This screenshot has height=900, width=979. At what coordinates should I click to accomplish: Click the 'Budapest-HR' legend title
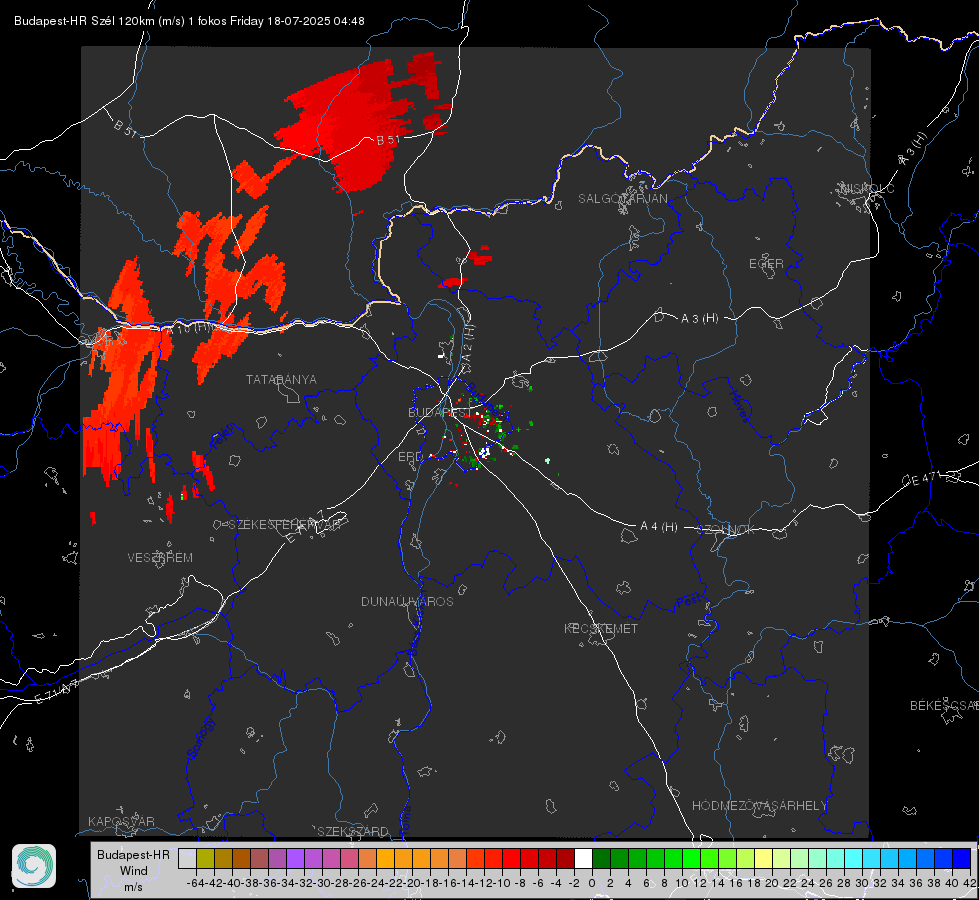coord(133,854)
